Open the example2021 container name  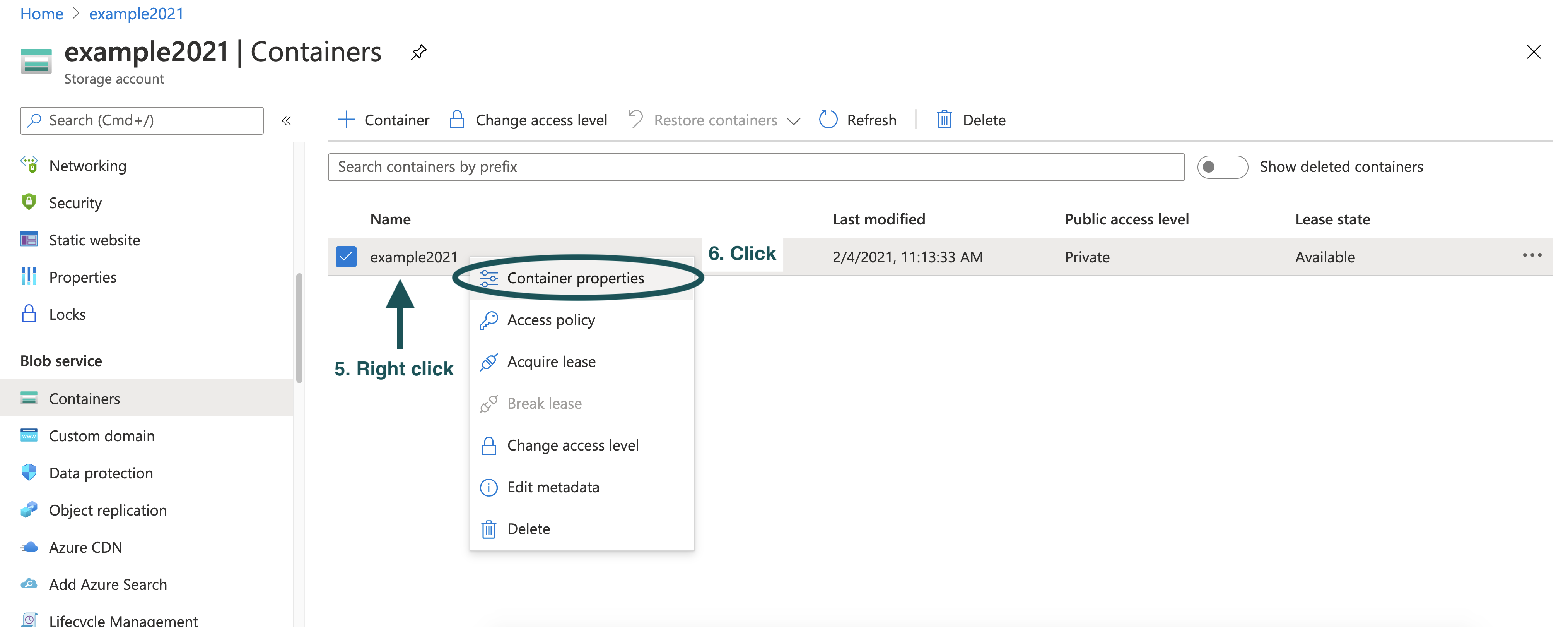click(x=413, y=257)
